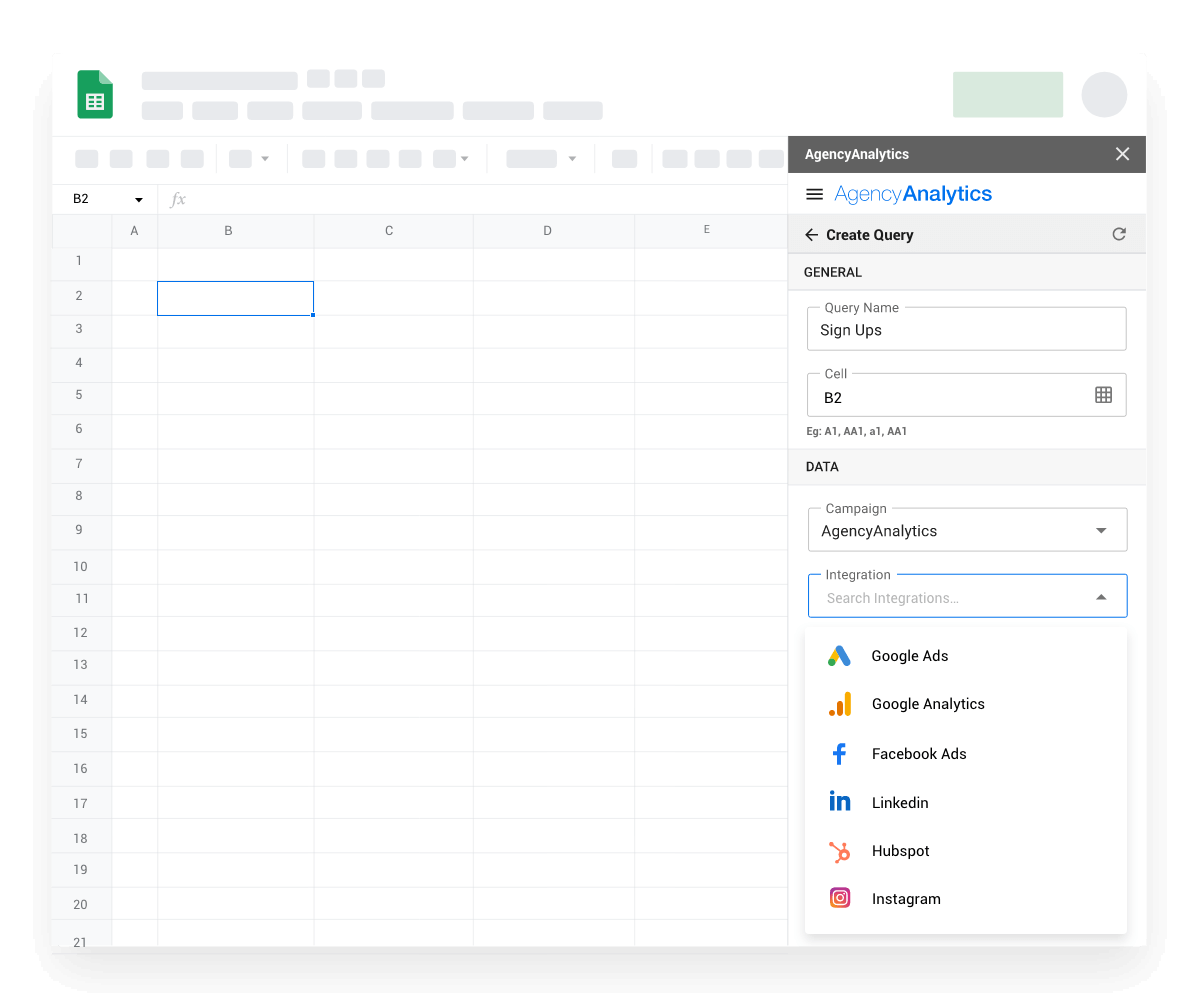Switch focus to the GENERAL section header
The width and height of the screenshot is (1200, 1000).
(831, 271)
